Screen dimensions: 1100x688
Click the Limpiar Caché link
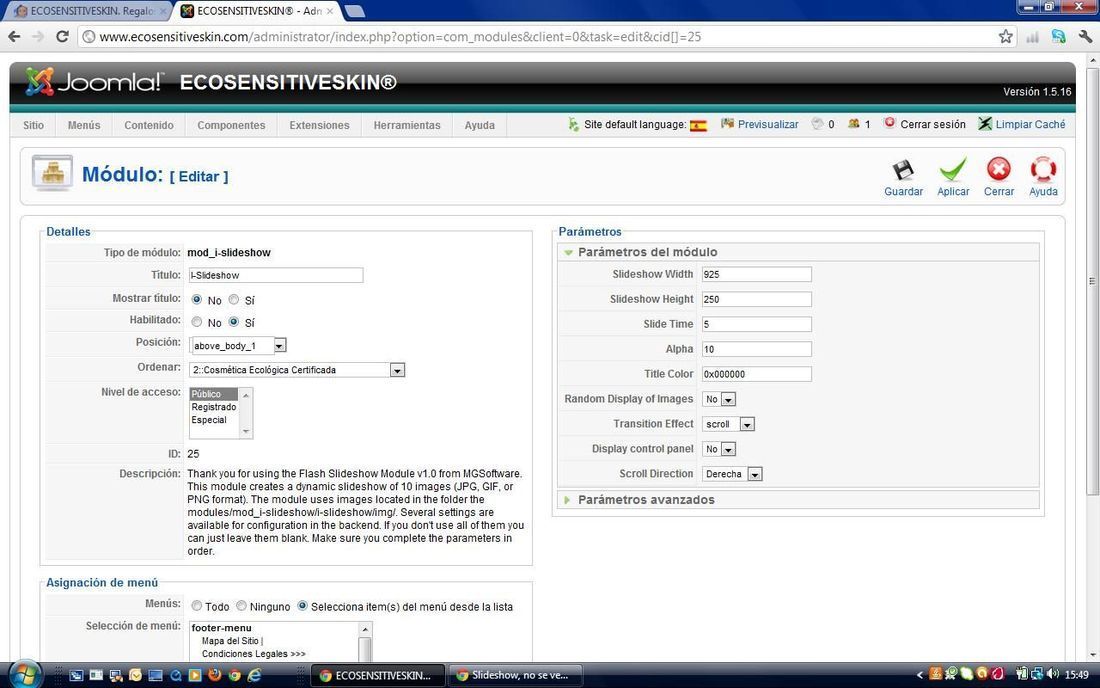(1030, 124)
